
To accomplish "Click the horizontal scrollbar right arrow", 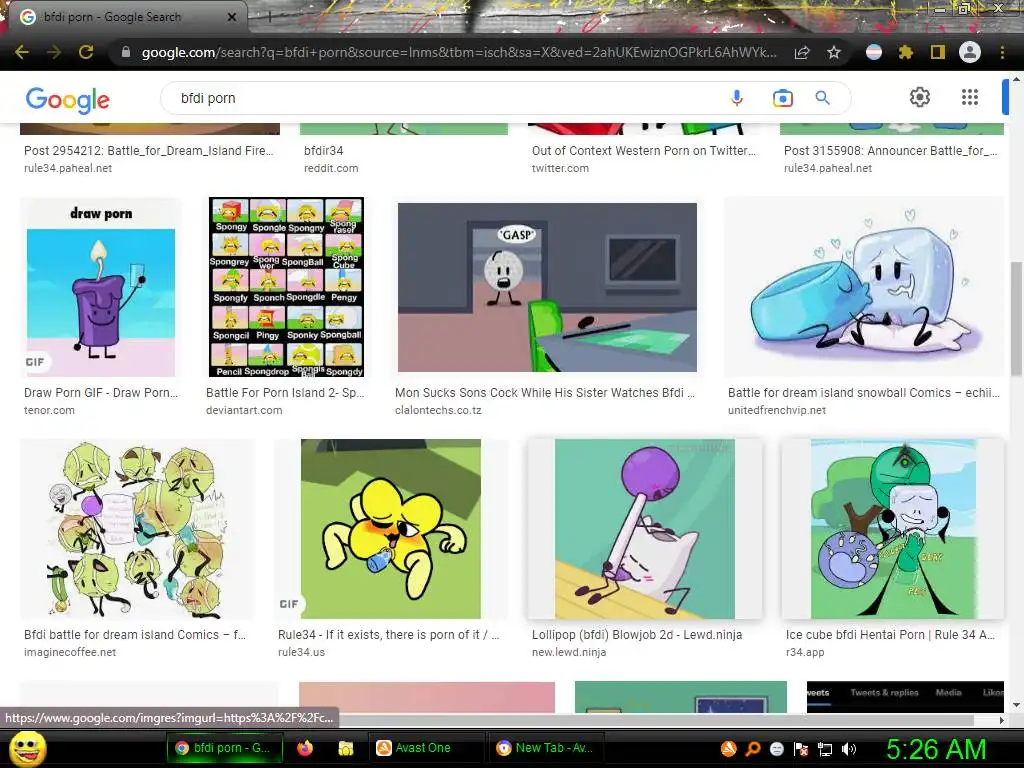I will point(1002,720).
